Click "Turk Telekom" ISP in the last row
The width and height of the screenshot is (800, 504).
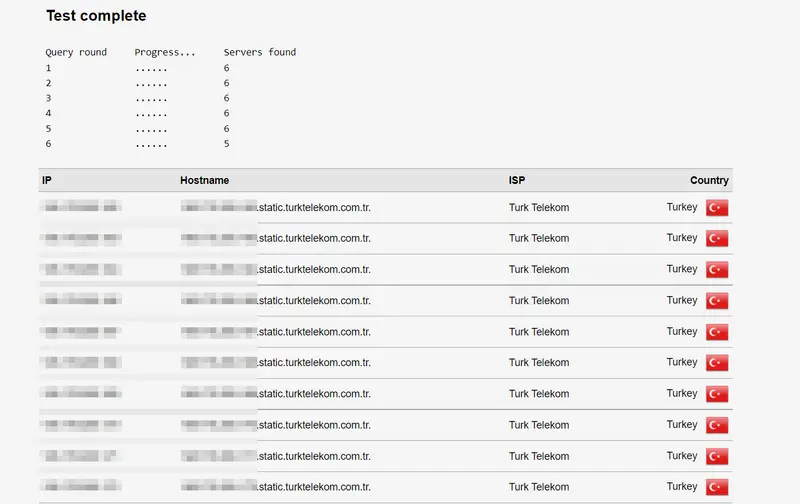[x=539, y=487]
